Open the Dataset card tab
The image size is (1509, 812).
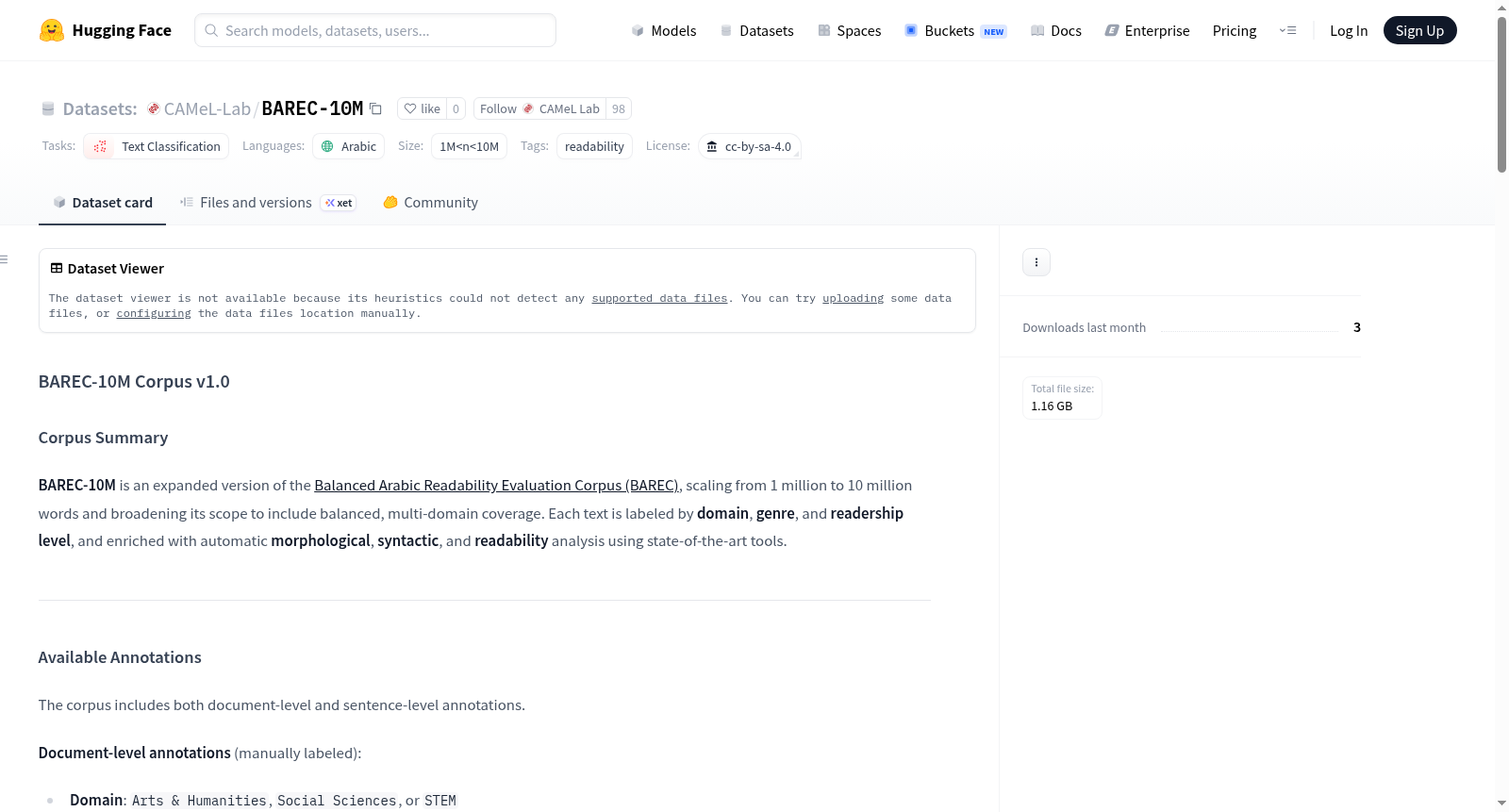click(x=103, y=202)
